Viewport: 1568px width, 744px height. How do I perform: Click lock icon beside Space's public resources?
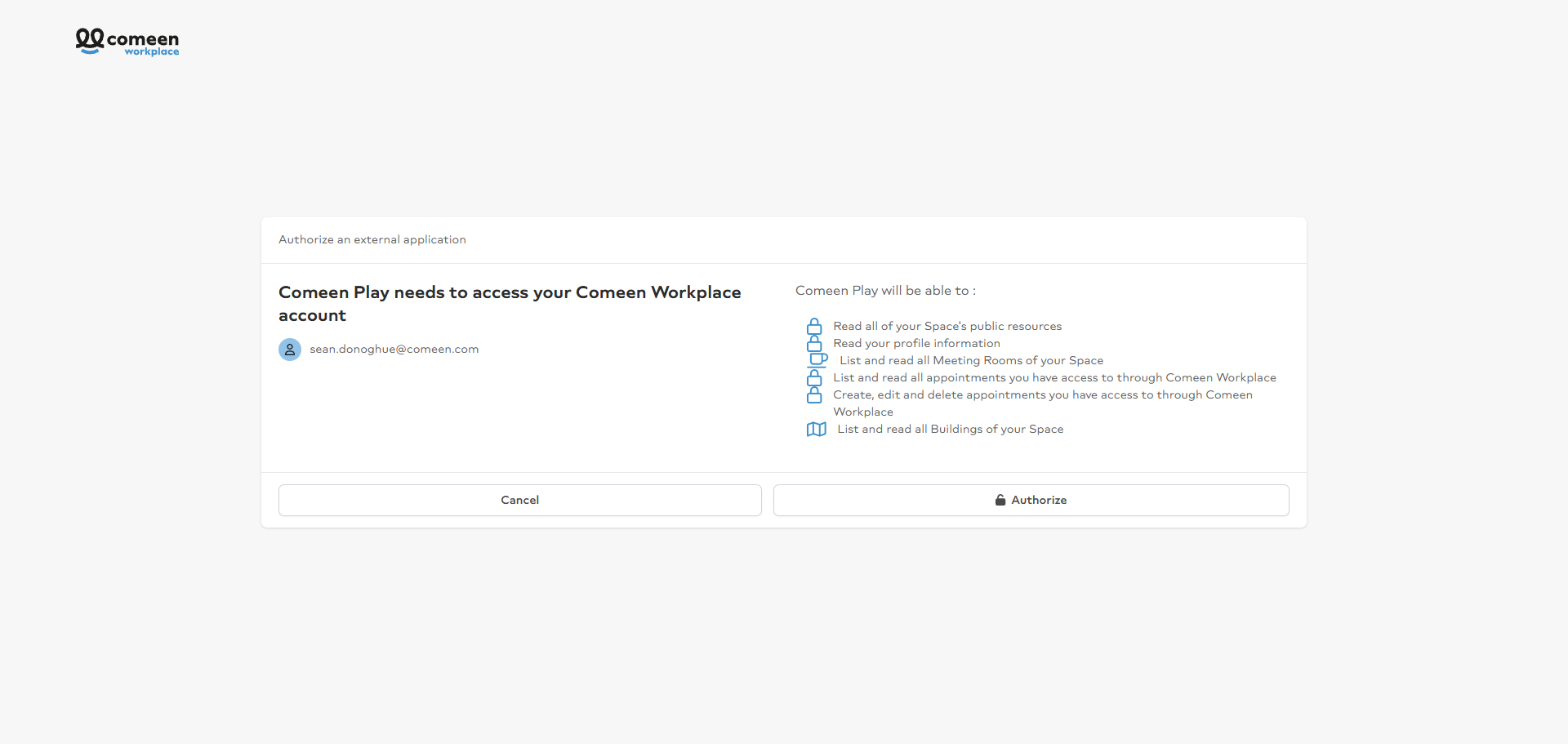pos(814,327)
